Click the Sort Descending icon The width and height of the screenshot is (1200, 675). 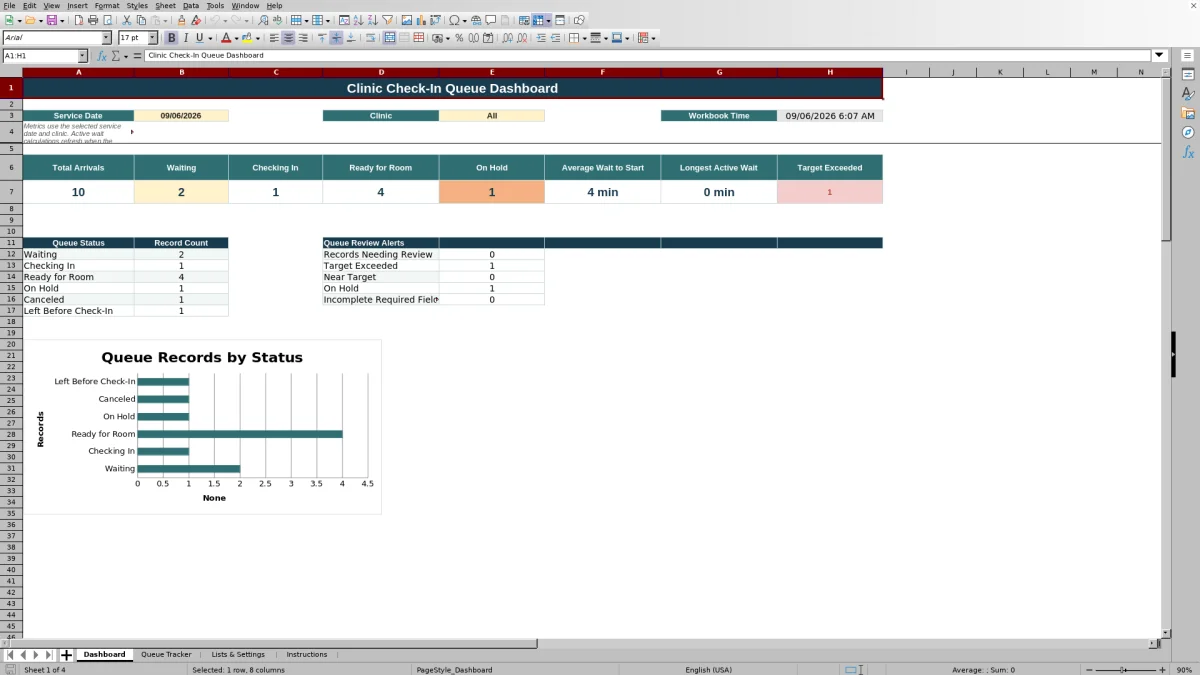point(372,20)
